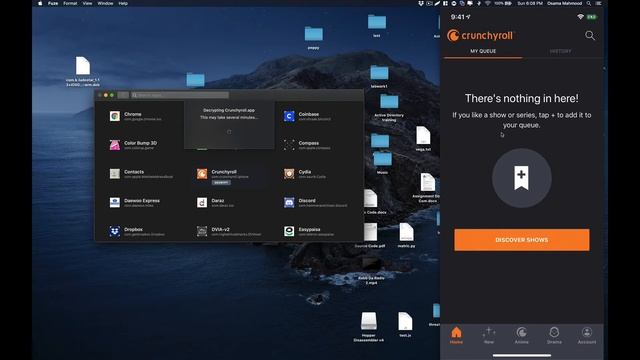This screenshot has width=640, height=360.
Task: Open the Apple menu
Action: click(40, 3)
